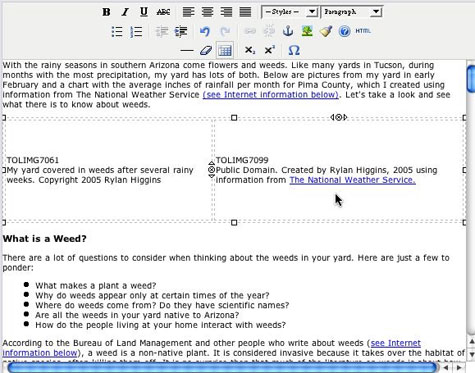The image size is (475, 373).
Task: Click the table row control between cells
Action: (211, 170)
